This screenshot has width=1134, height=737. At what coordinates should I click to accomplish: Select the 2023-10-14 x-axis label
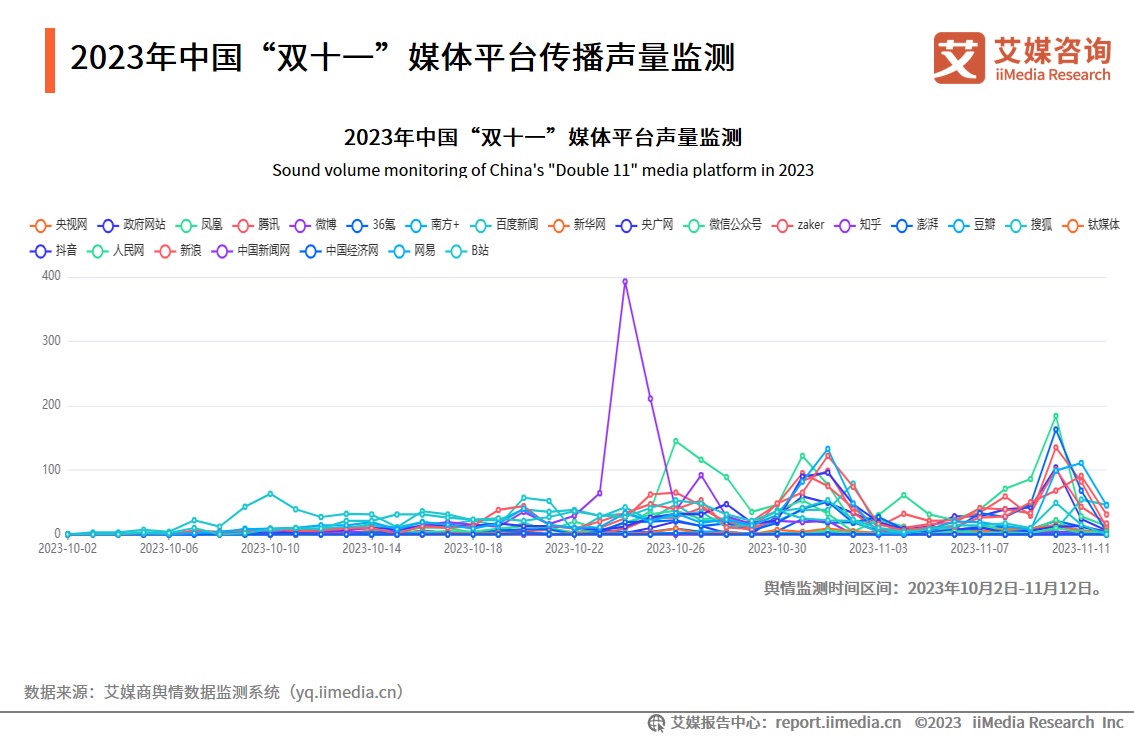pyautogui.click(x=371, y=549)
